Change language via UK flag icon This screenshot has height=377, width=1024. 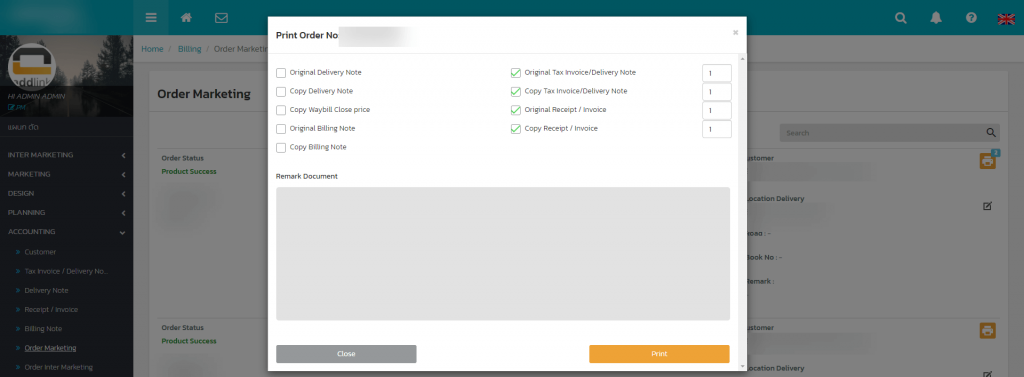[x=1006, y=18]
